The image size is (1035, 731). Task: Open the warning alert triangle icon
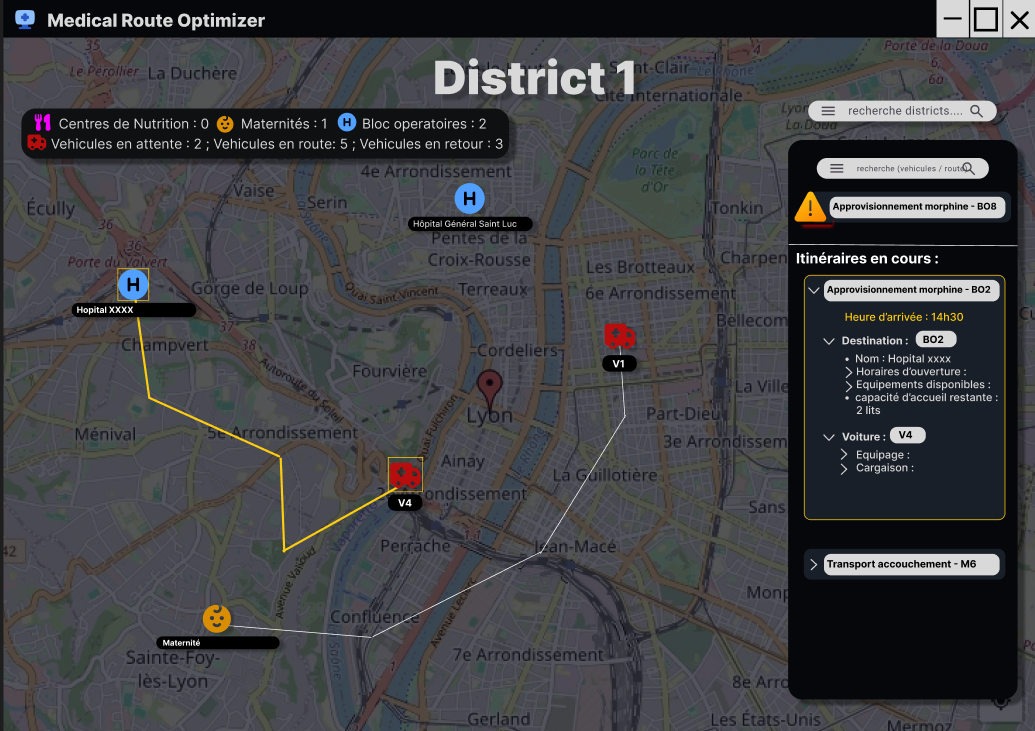click(x=810, y=207)
